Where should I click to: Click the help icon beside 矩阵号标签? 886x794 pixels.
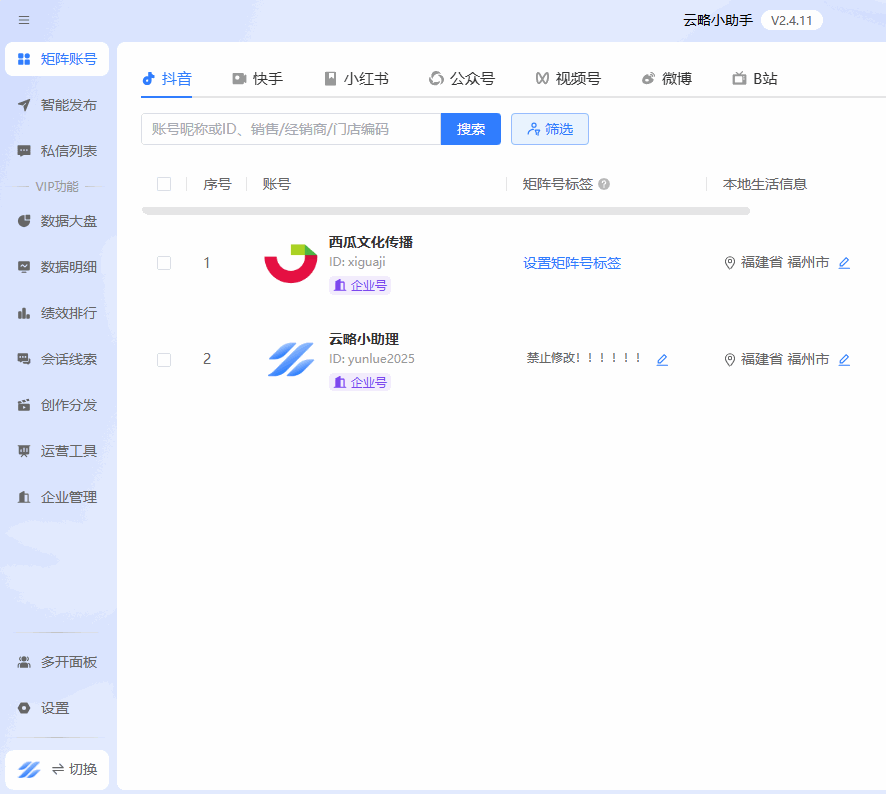tap(604, 185)
